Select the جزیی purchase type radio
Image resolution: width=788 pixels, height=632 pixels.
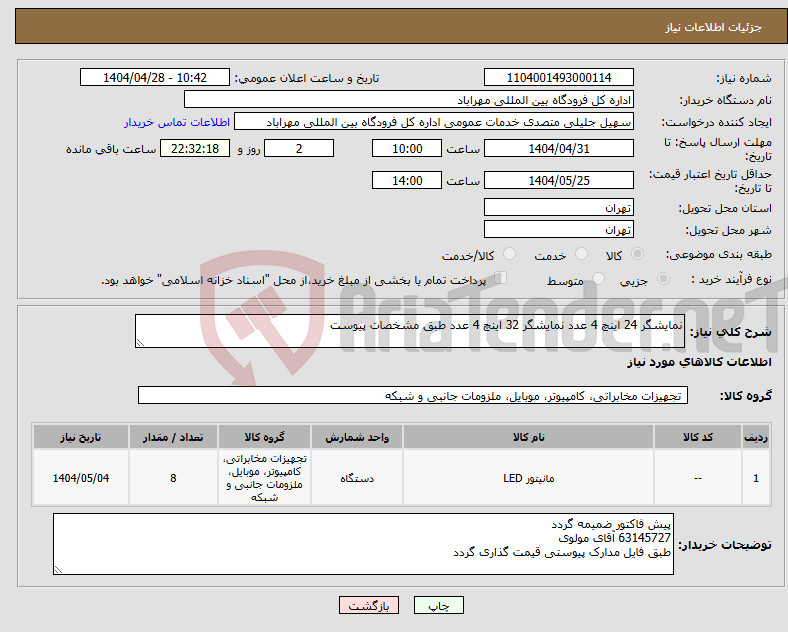coord(663,279)
